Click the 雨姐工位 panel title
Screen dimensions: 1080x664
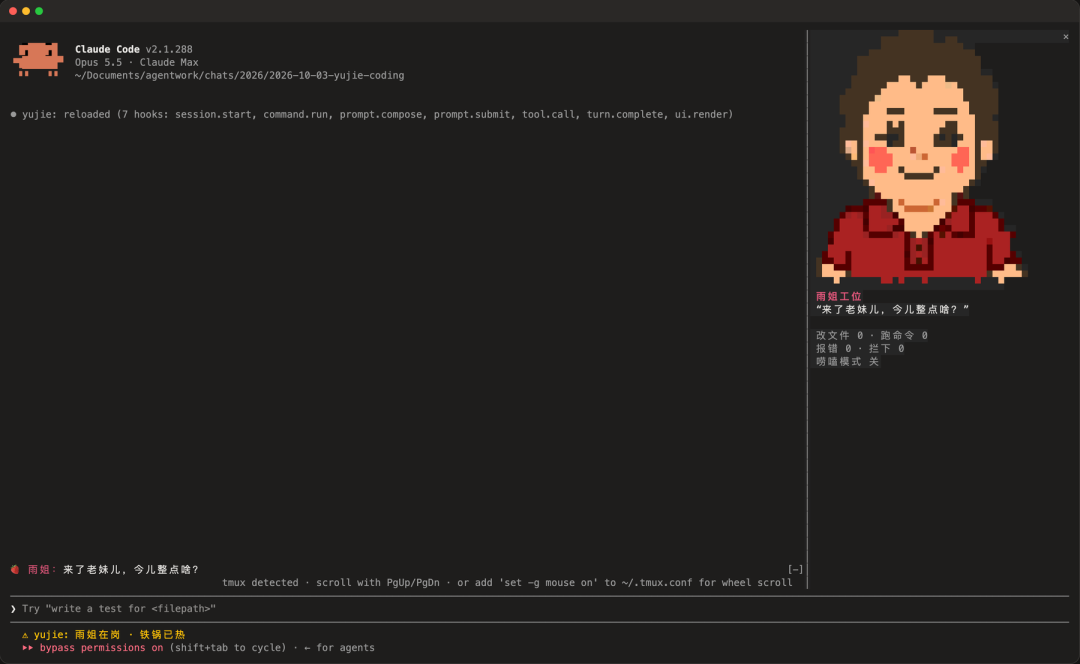click(x=838, y=297)
